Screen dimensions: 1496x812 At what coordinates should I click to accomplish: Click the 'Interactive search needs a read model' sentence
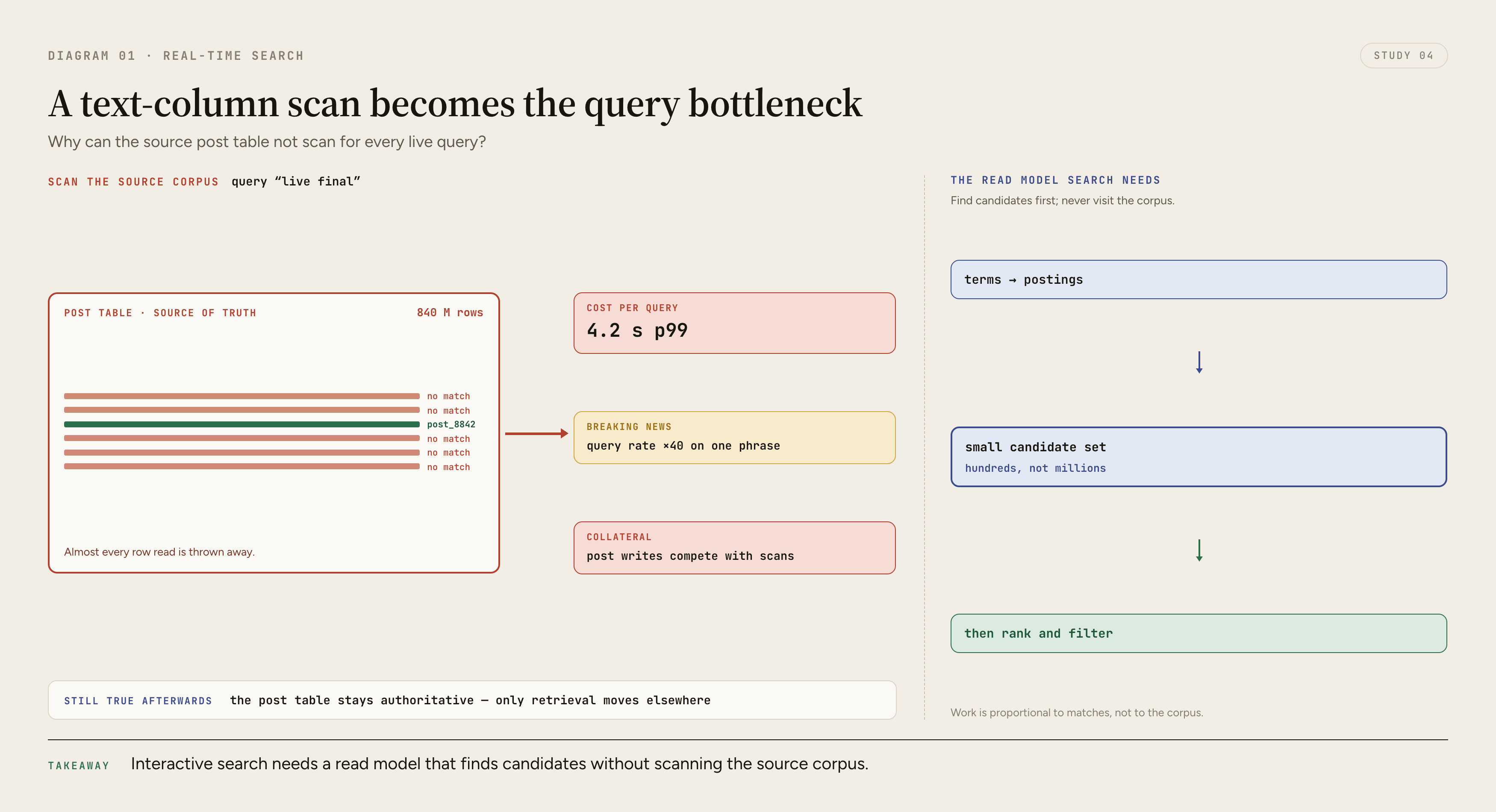[499, 764]
